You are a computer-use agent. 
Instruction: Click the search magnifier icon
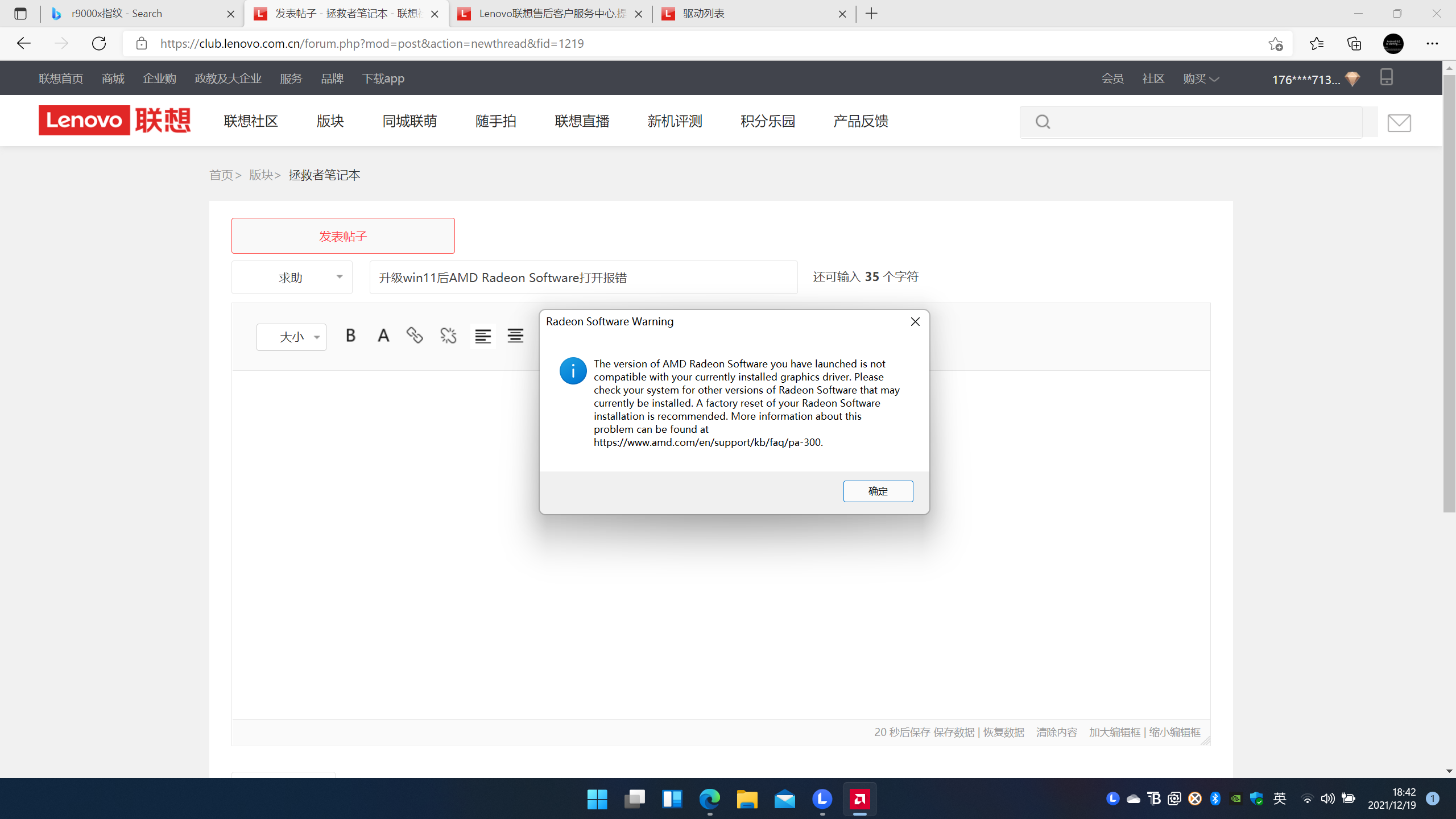(1043, 122)
